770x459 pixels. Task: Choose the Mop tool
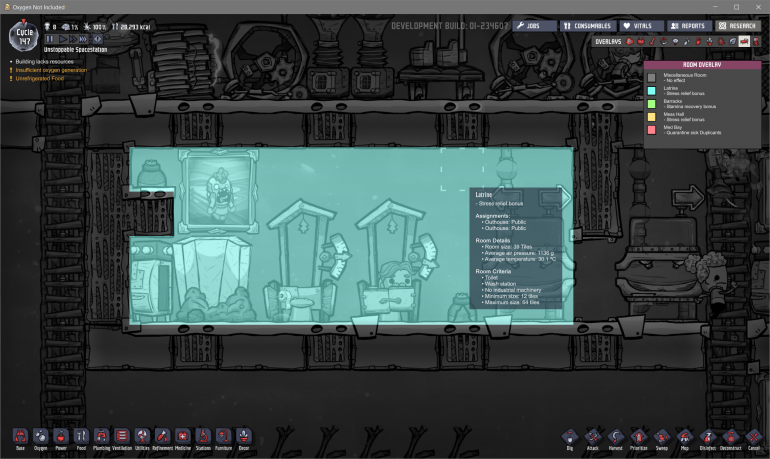pyautogui.click(x=685, y=437)
